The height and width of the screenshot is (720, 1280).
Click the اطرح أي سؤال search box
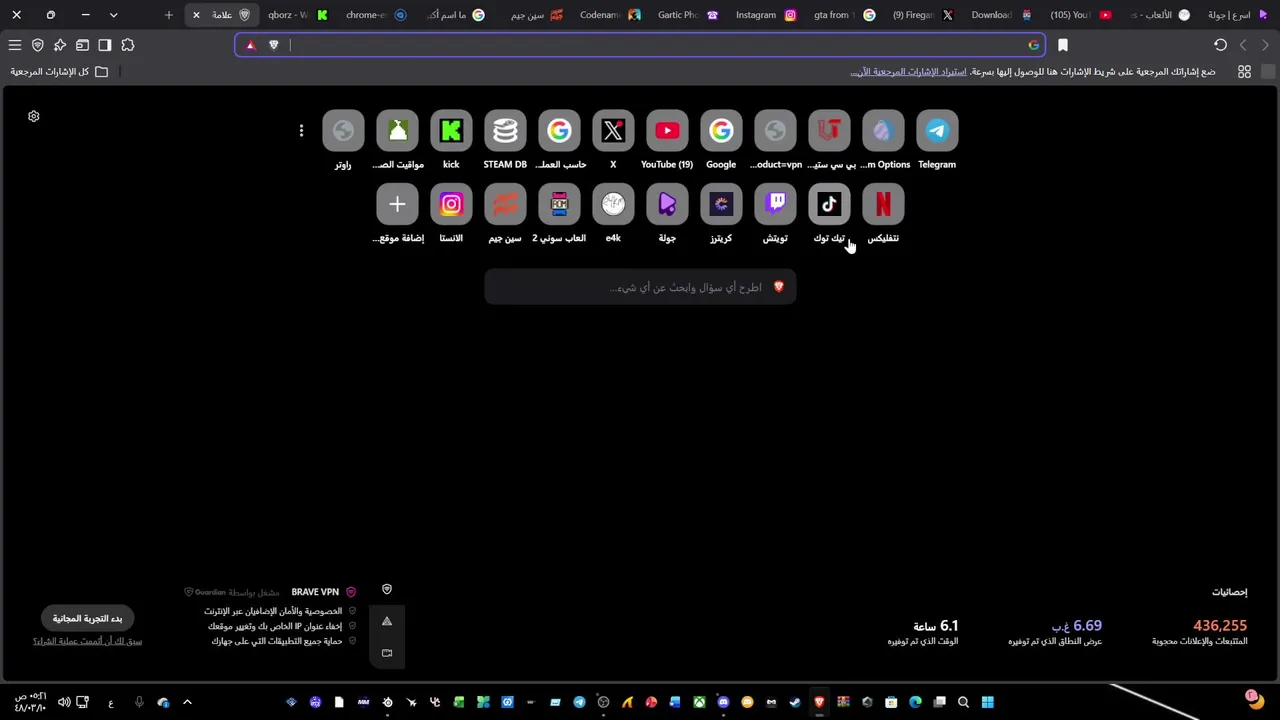pyautogui.click(x=640, y=287)
